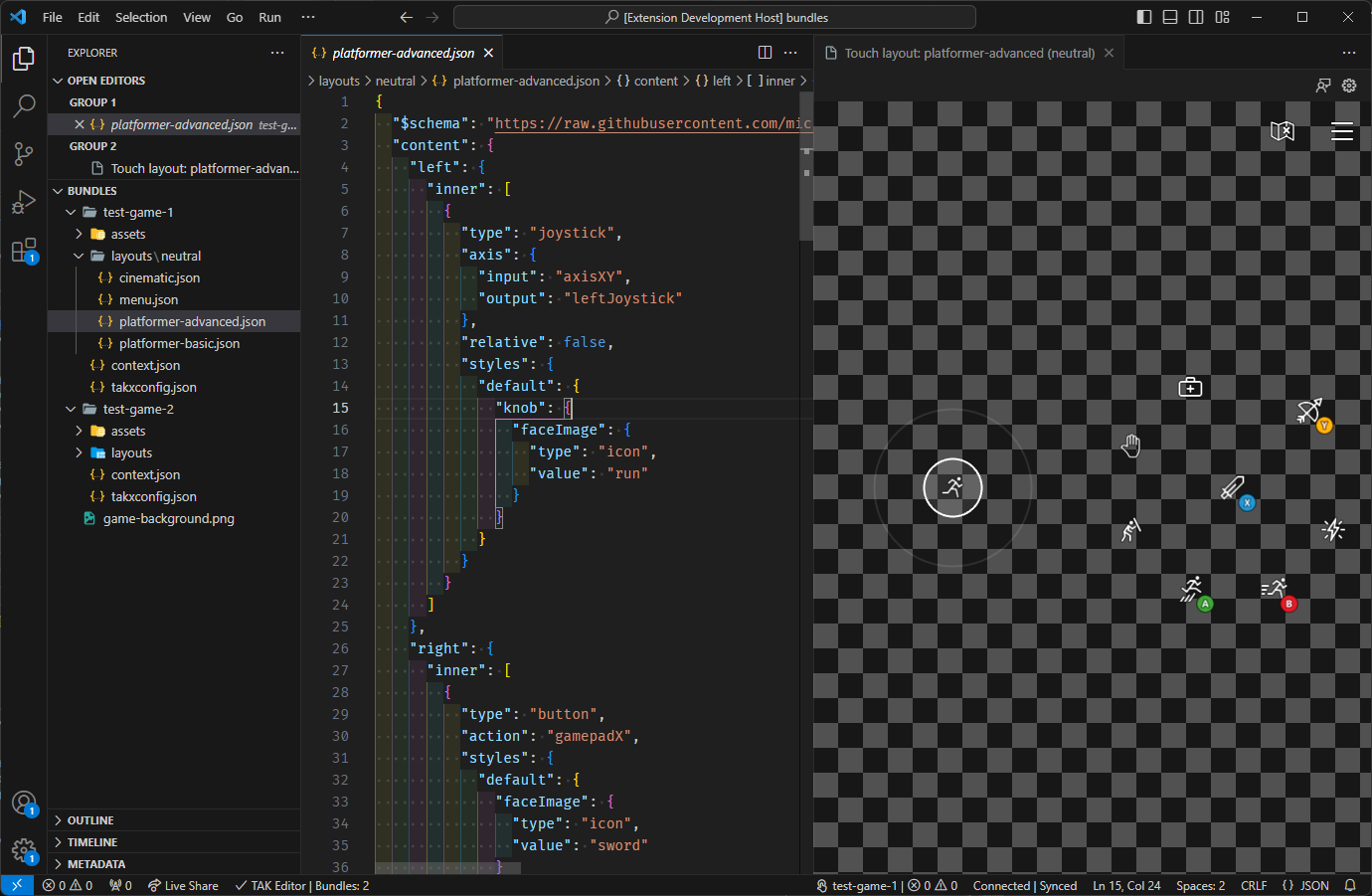Image resolution: width=1372 pixels, height=896 pixels.
Task: Click the run joystick knob in preview
Action: click(x=952, y=487)
